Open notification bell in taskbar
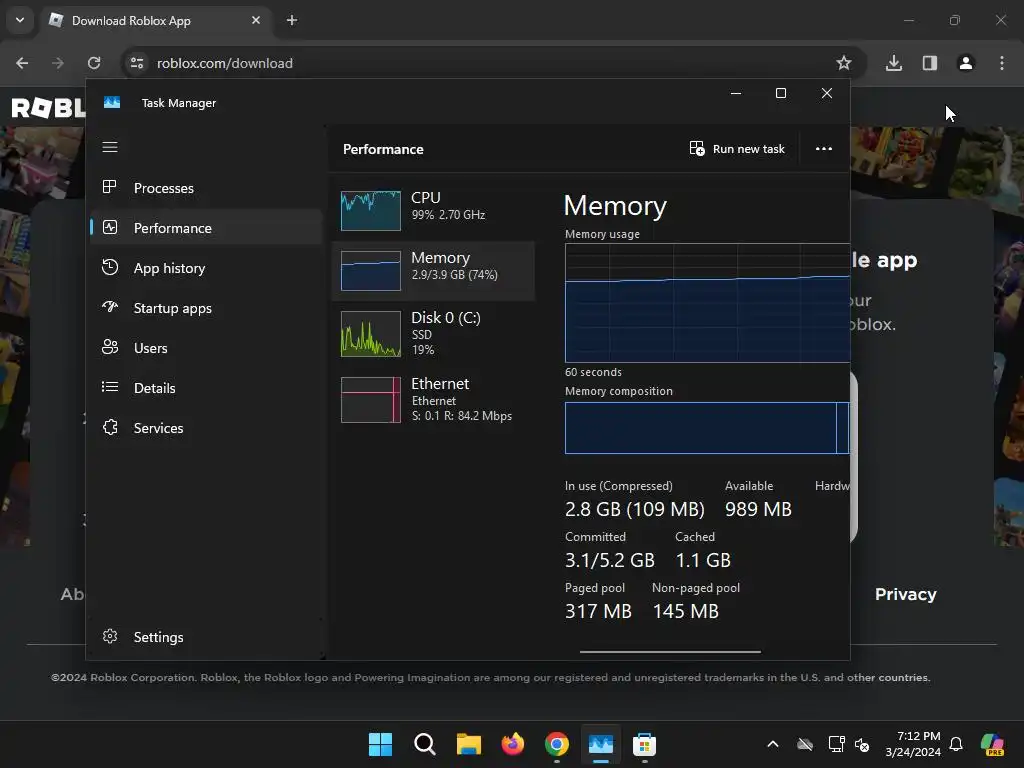 point(956,744)
